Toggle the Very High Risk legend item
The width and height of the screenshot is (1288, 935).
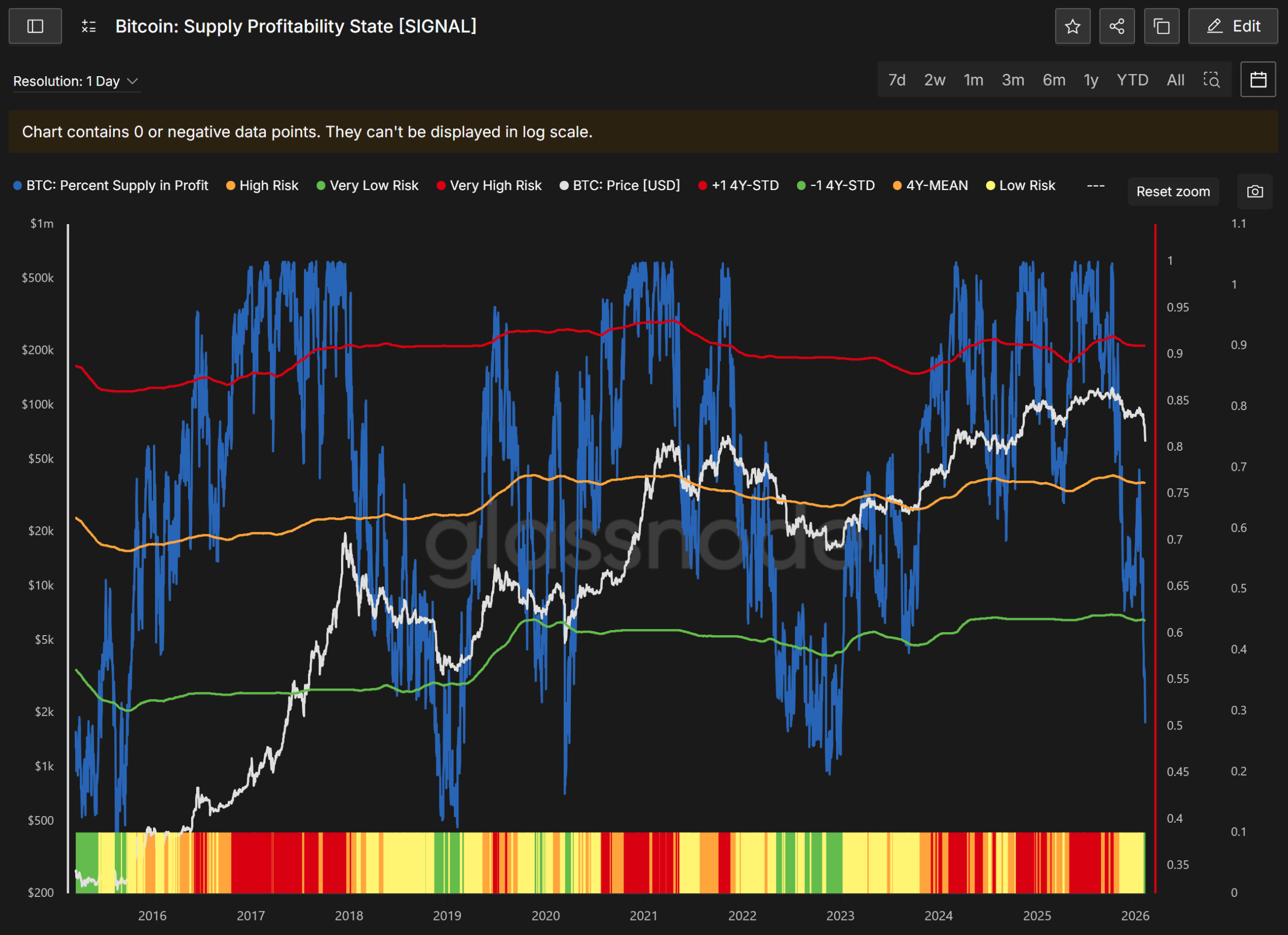[495, 185]
